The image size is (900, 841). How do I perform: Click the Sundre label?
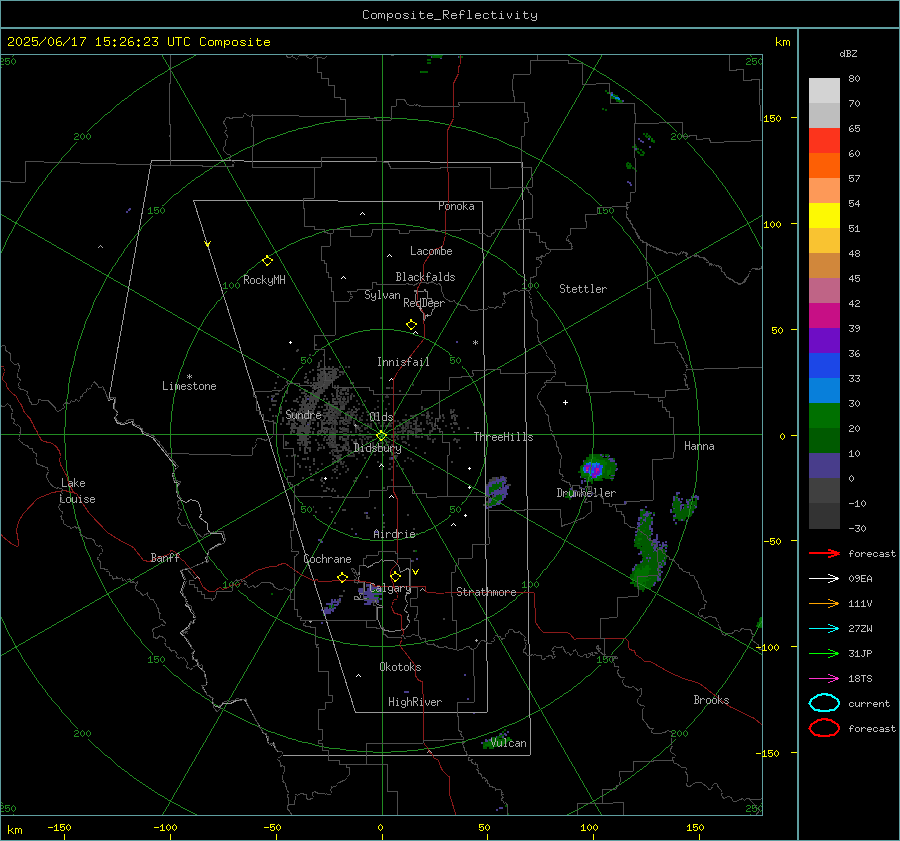pos(303,415)
